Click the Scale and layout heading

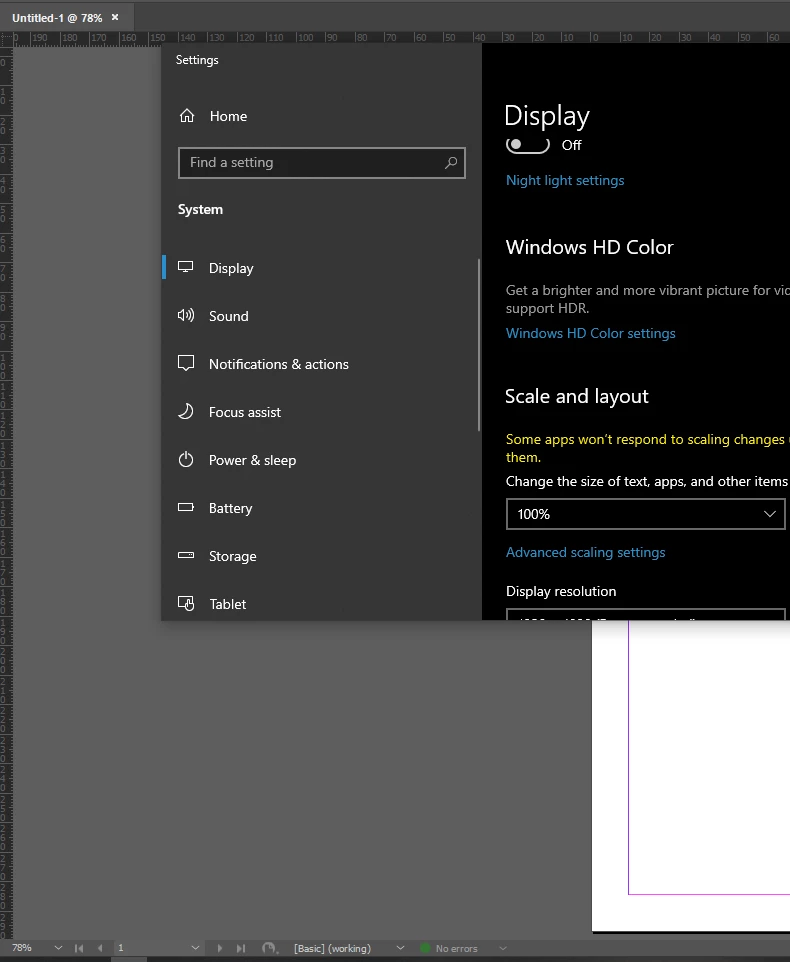pos(577,396)
